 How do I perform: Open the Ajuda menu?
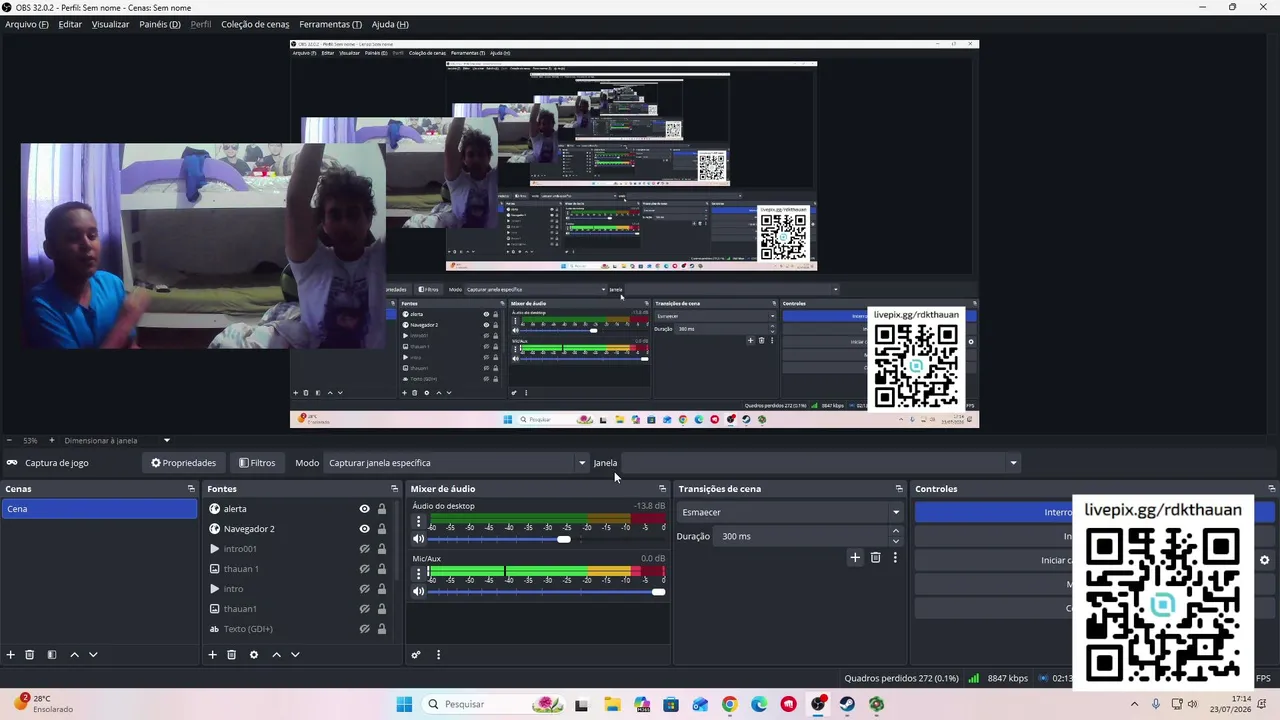pos(390,24)
